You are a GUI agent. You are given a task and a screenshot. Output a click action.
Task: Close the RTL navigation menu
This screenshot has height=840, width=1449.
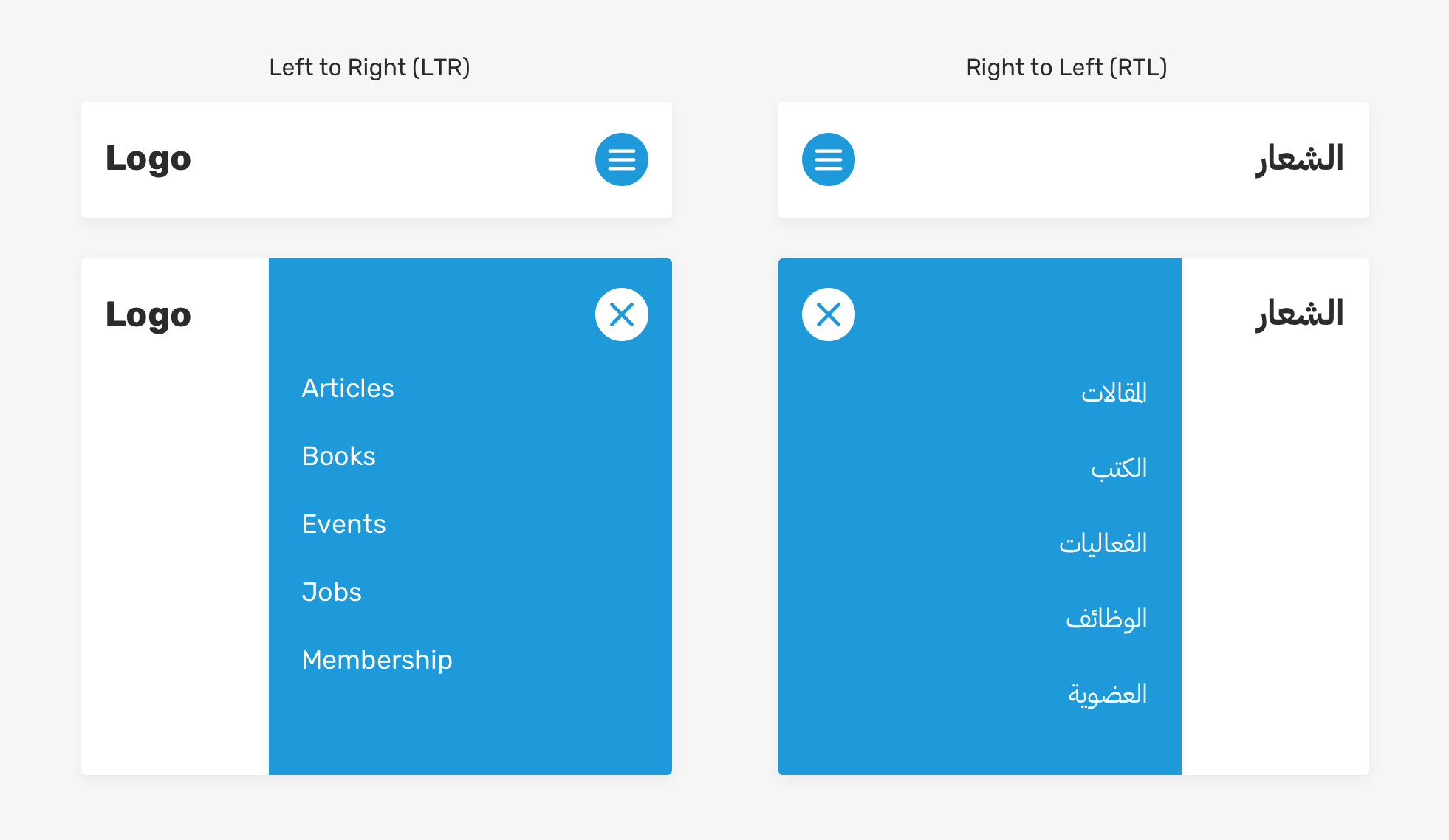tap(828, 314)
